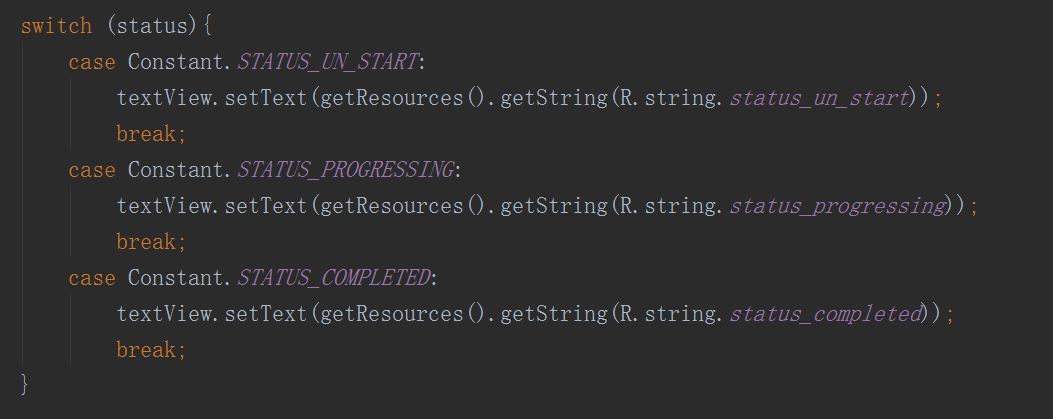Viewport: 1053px width, 419px height.
Task: Click the case keyword before STATUS_COMPLETED
Action: (x=92, y=278)
